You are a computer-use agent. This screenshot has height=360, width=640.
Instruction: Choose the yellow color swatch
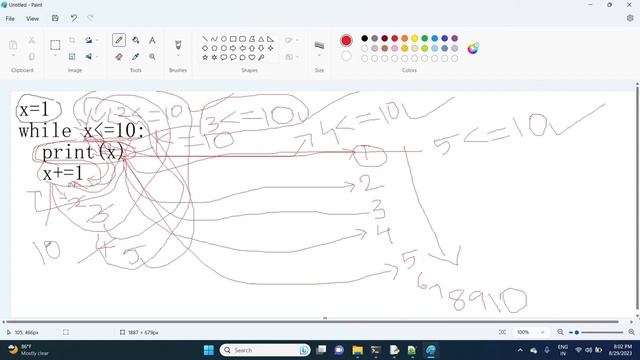tap(415, 38)
